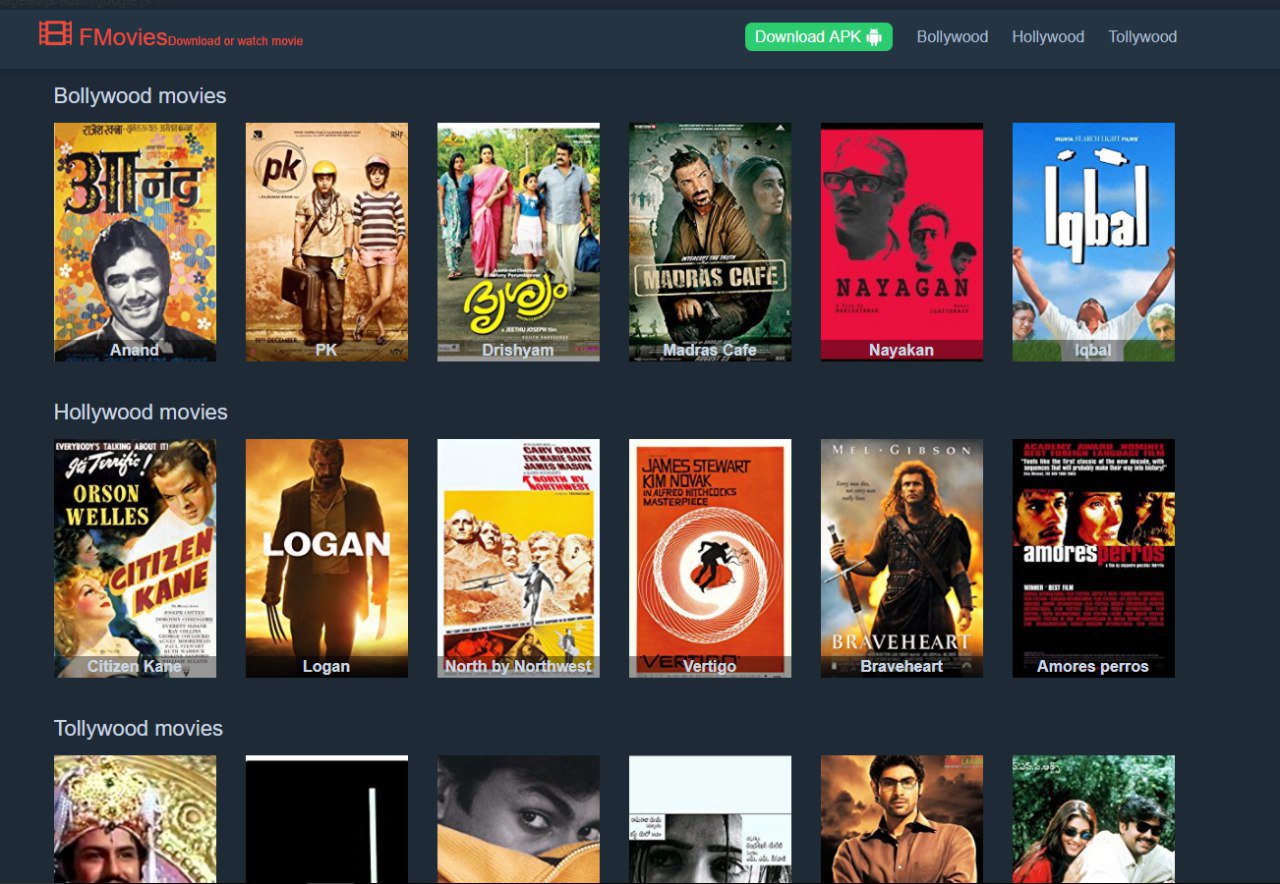Click the "Braveheart" caption label

point(902,666)
